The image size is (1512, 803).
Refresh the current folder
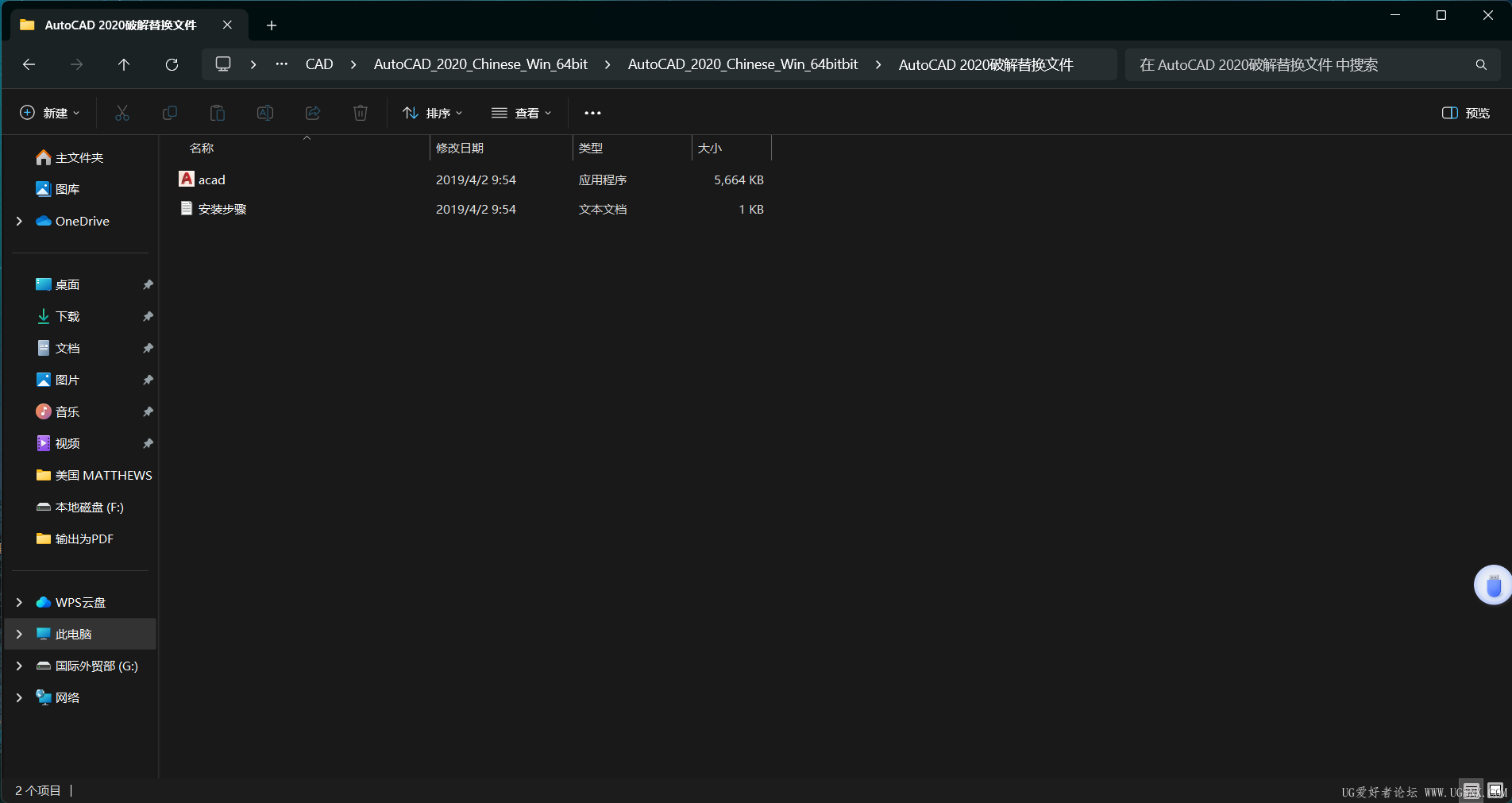[x=172, y=64]
